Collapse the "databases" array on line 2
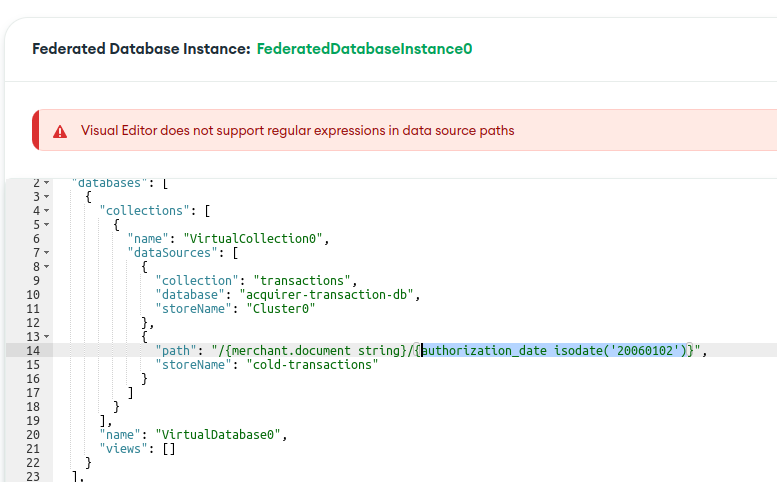The width and height of the screenshot is (777, 482). pos(46,183)
